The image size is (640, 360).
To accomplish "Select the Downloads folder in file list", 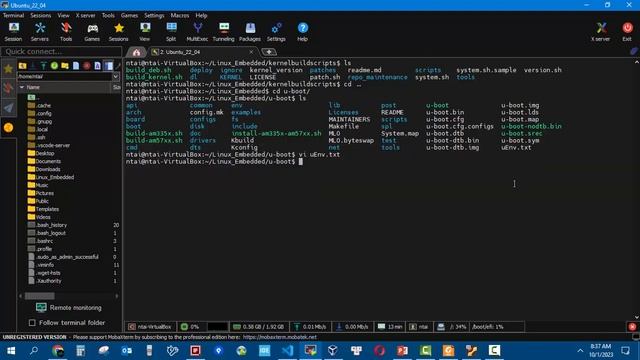I will tap(44, 169).
